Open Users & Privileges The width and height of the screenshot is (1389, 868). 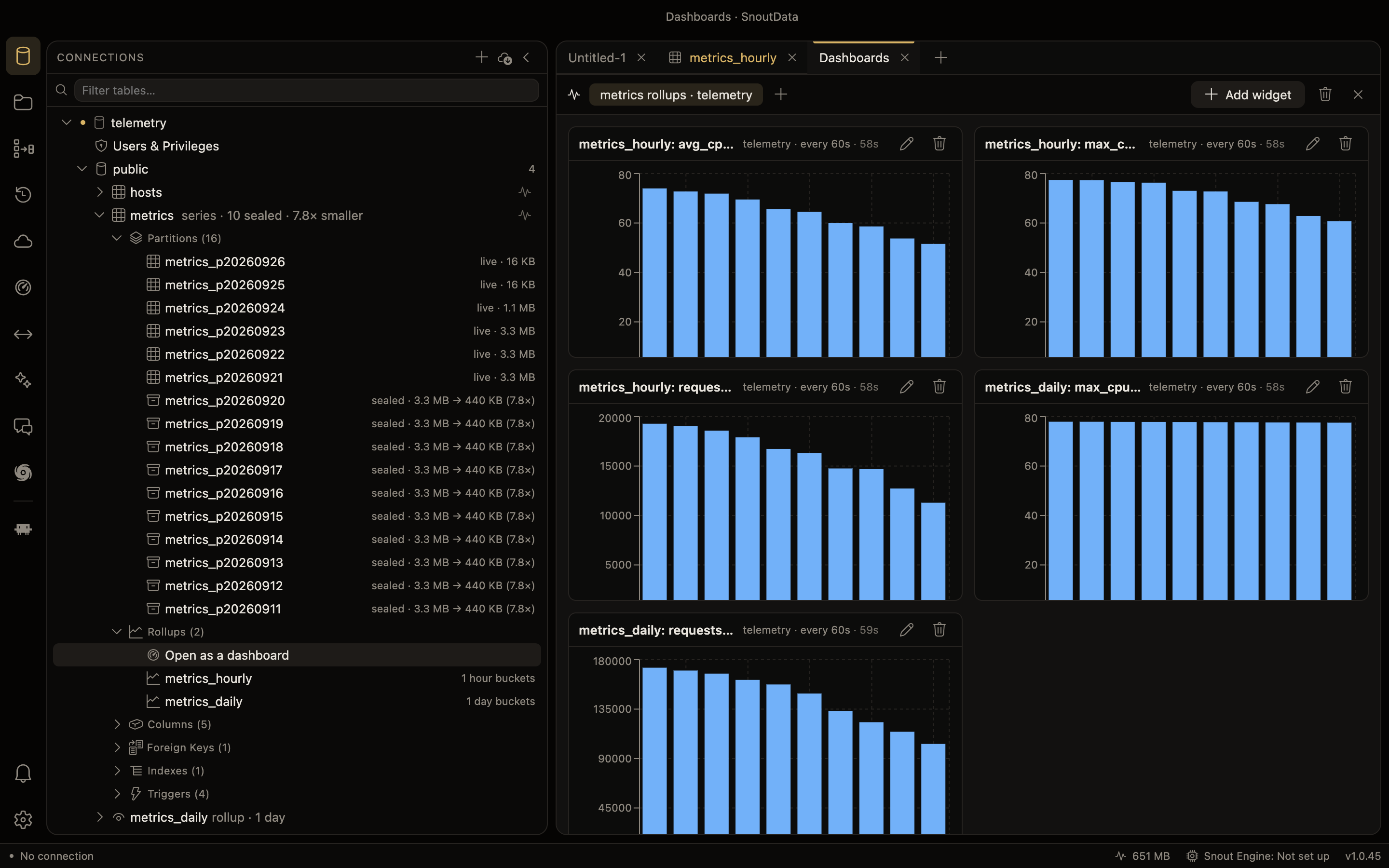[x=166, y=146]
